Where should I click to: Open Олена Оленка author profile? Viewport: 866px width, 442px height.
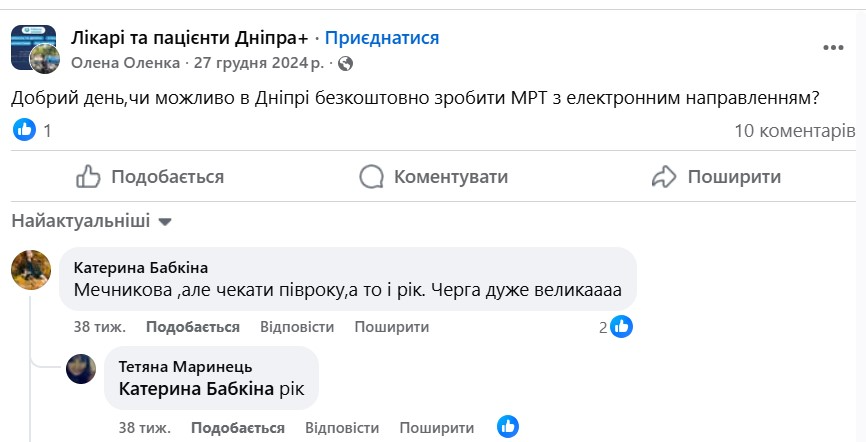tap(126, 63)
